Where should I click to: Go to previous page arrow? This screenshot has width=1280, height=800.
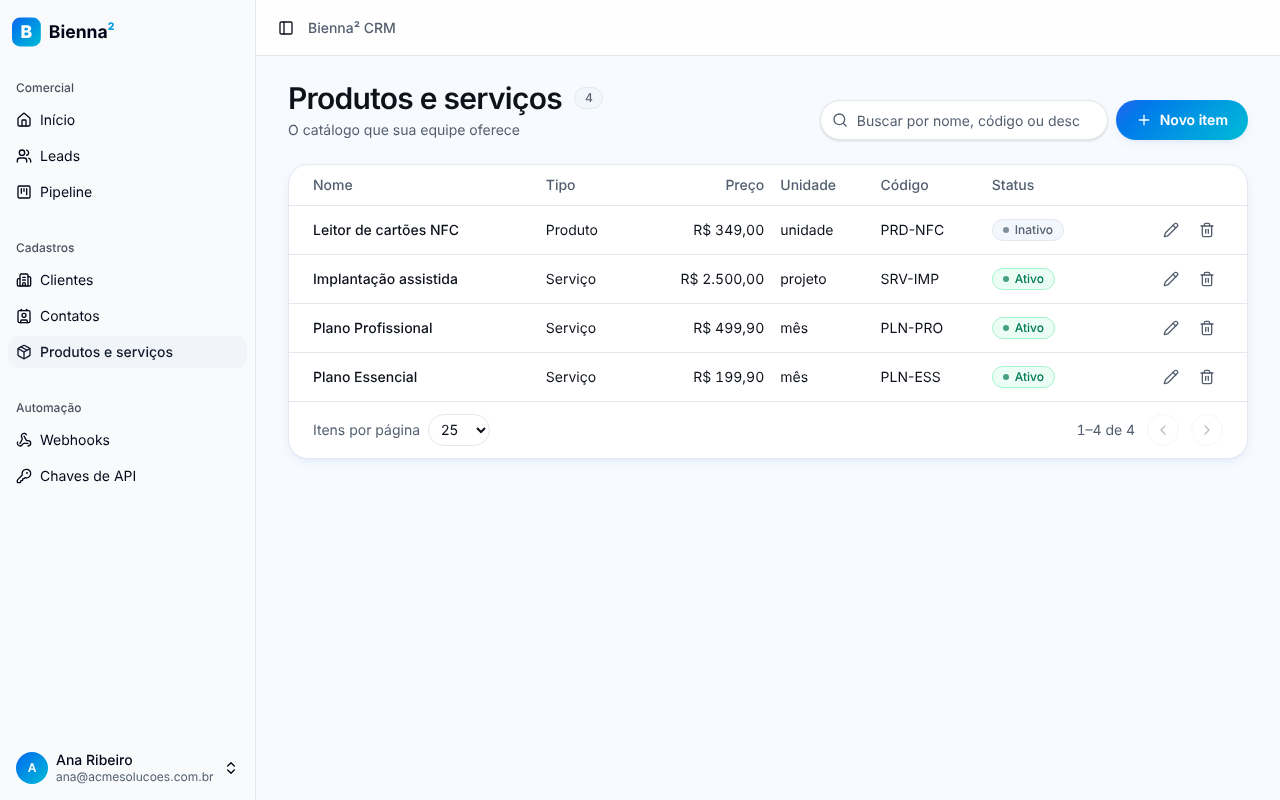click(1163, 430)
